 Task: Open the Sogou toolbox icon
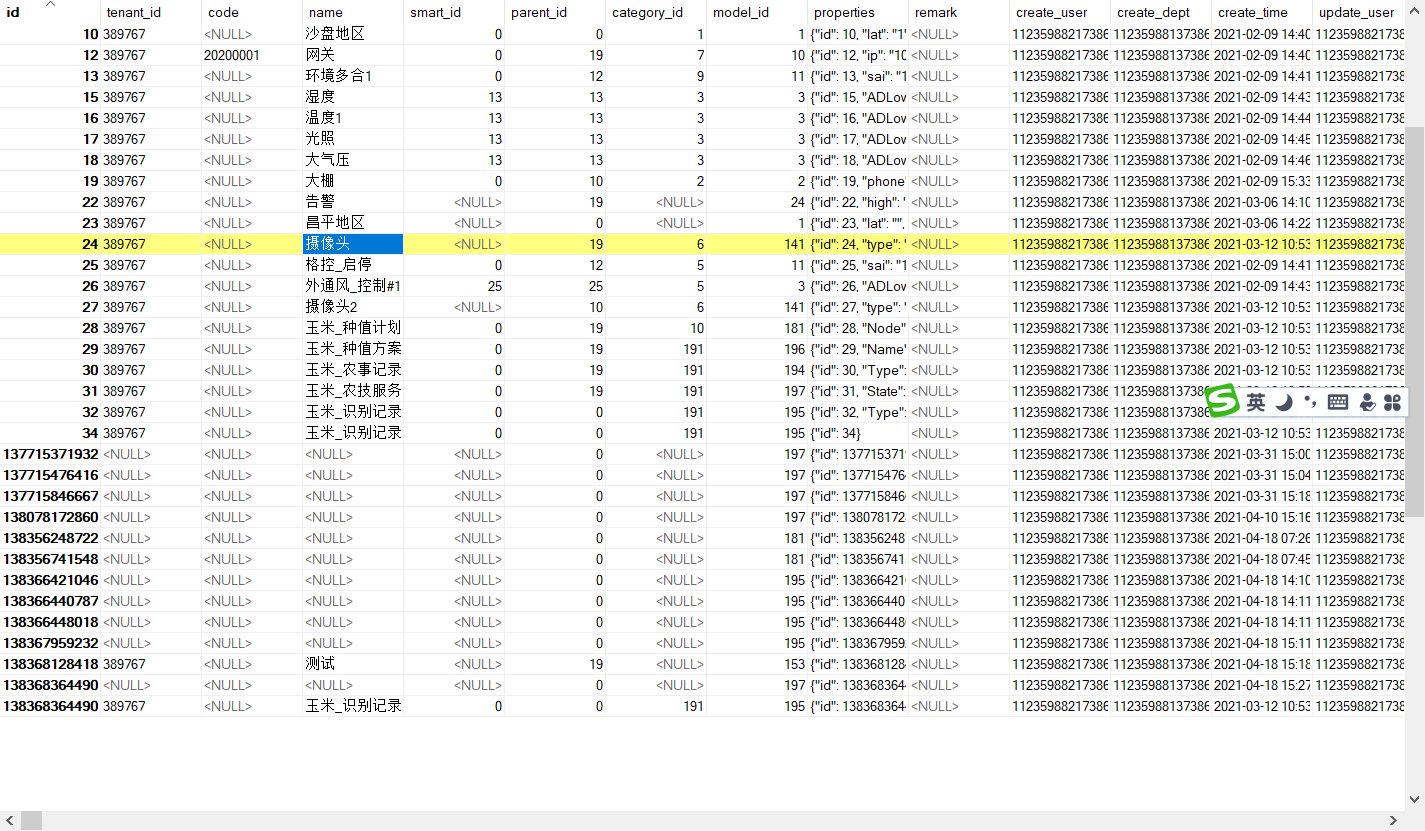coord(1394,401)
